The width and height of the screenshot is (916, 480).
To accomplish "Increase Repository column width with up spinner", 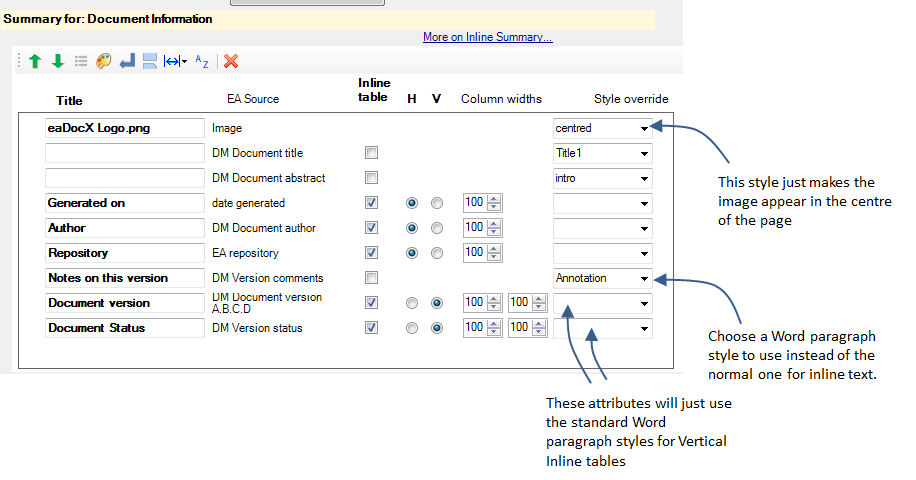I will [494, 249].
